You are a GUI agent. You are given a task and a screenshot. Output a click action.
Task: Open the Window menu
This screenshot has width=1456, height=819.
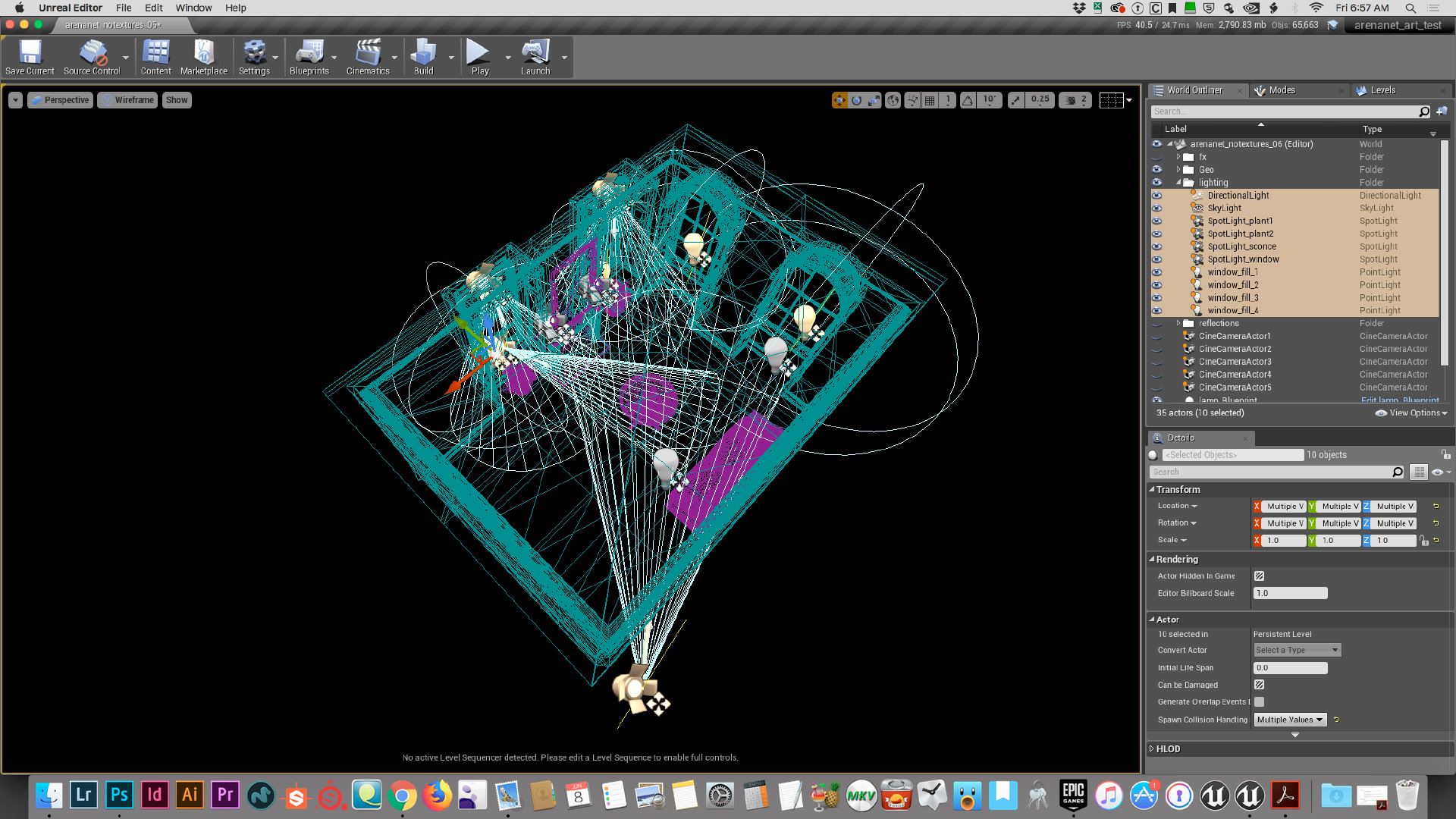193,8
